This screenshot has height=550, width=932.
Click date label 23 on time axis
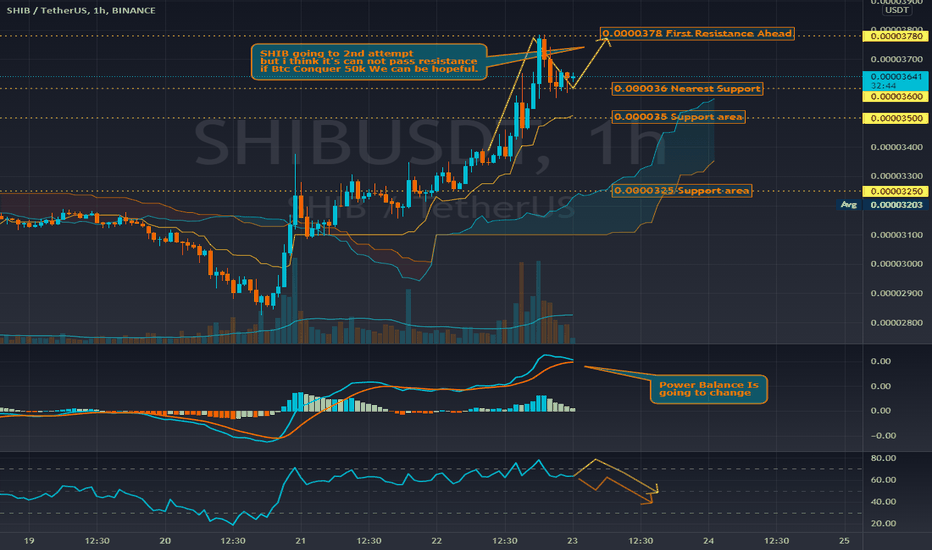(x=572, y=540)
